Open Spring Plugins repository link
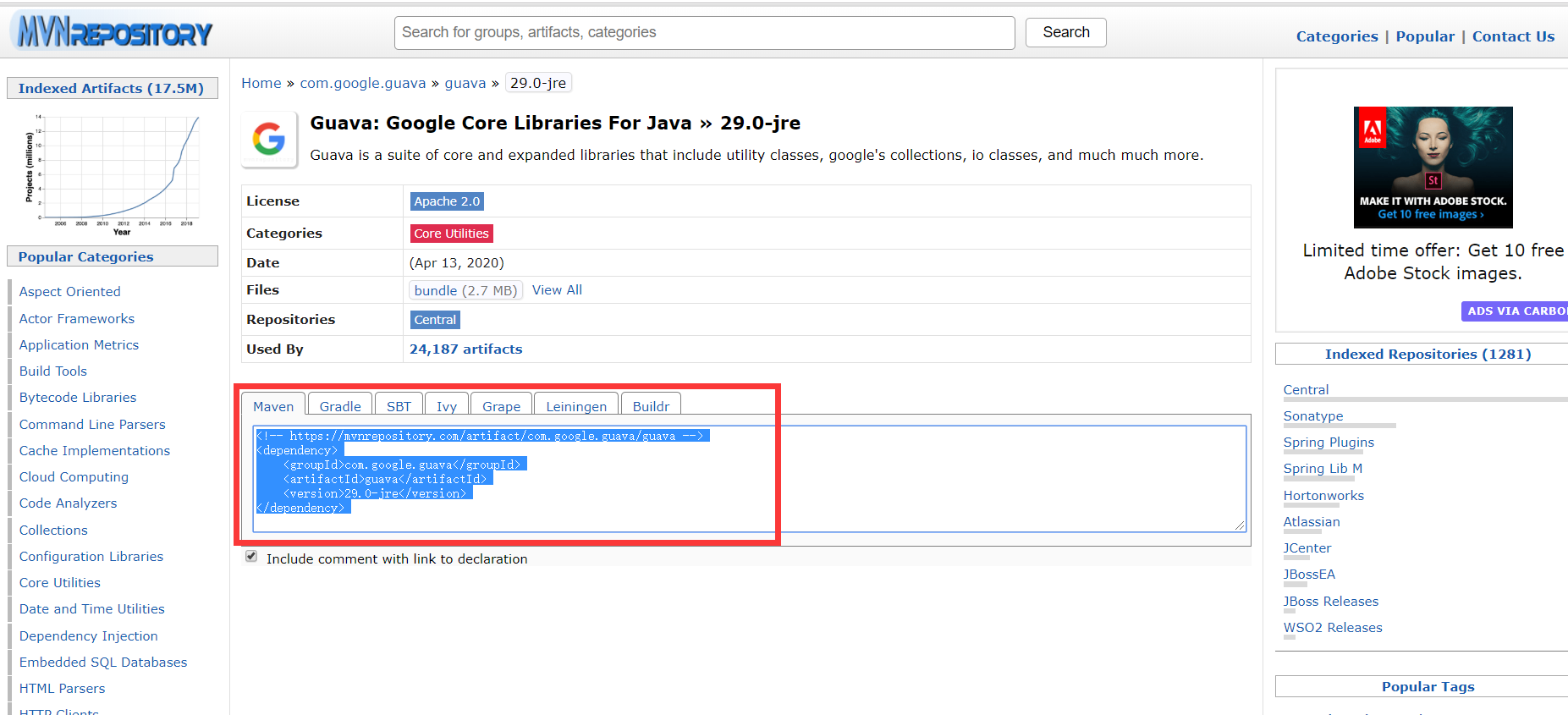 pyautogui.click(x=1329, y=443)
